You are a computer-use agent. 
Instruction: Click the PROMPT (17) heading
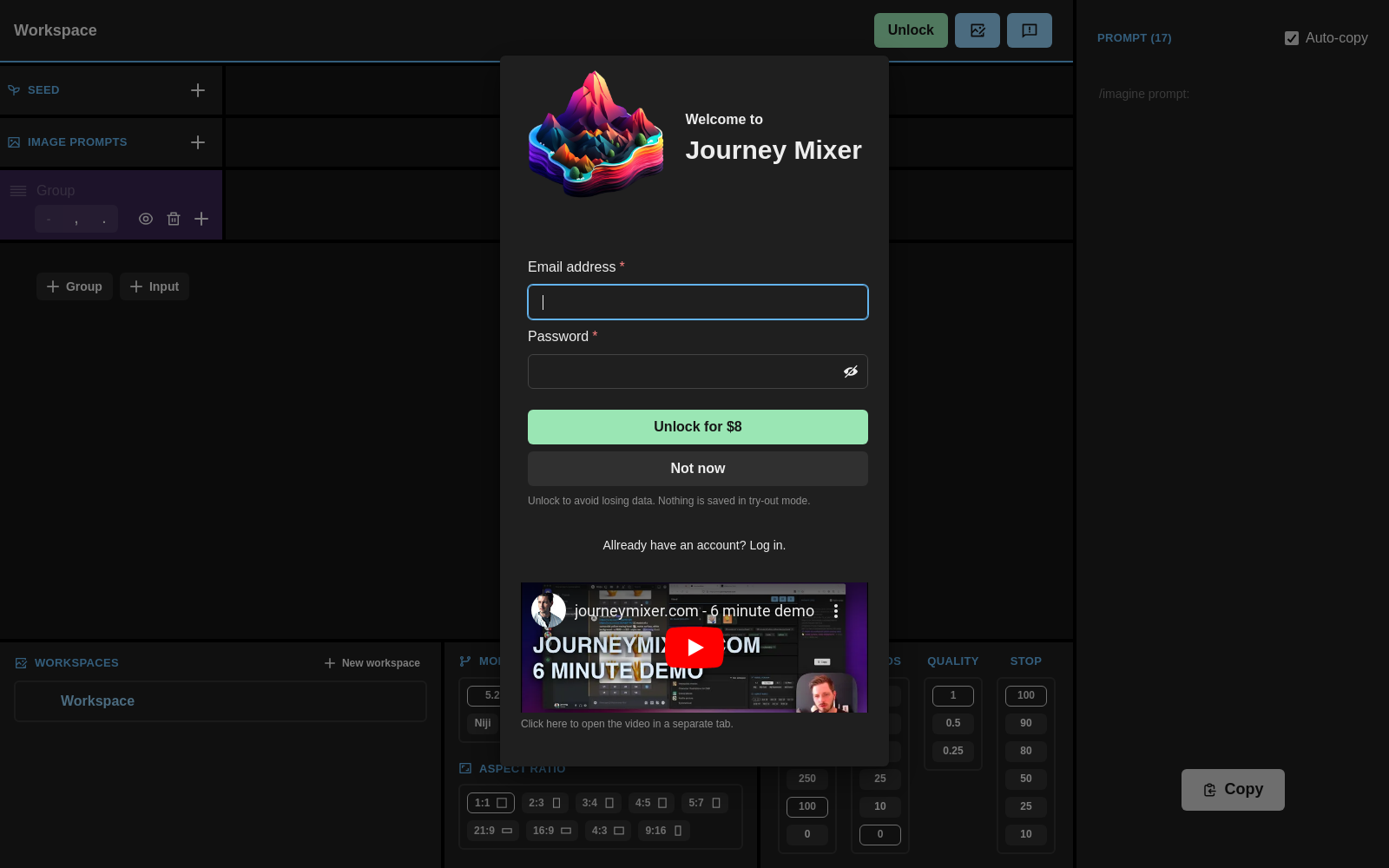click(1135, 38)
